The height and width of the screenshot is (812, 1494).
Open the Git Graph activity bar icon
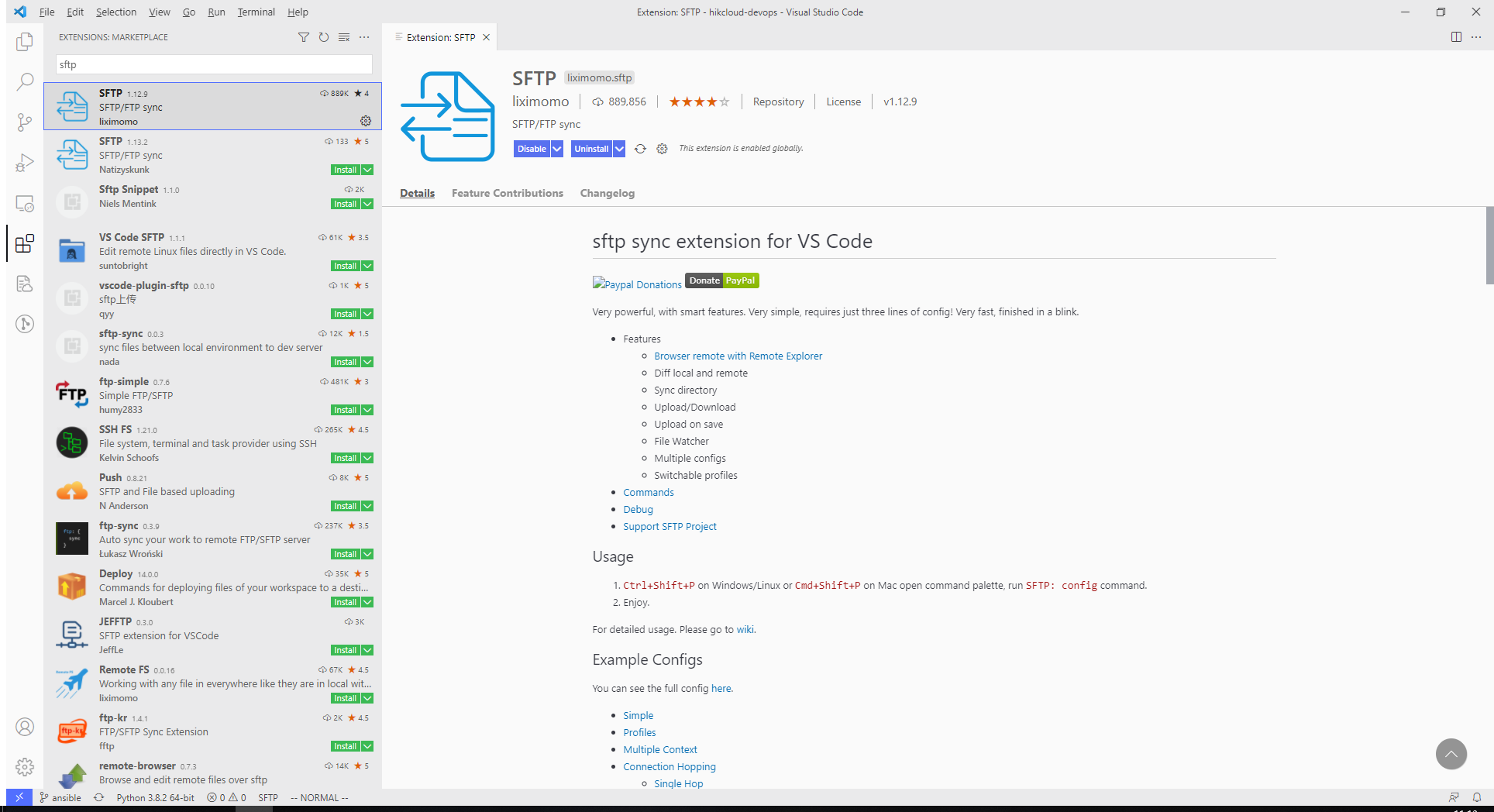(25, 324)
